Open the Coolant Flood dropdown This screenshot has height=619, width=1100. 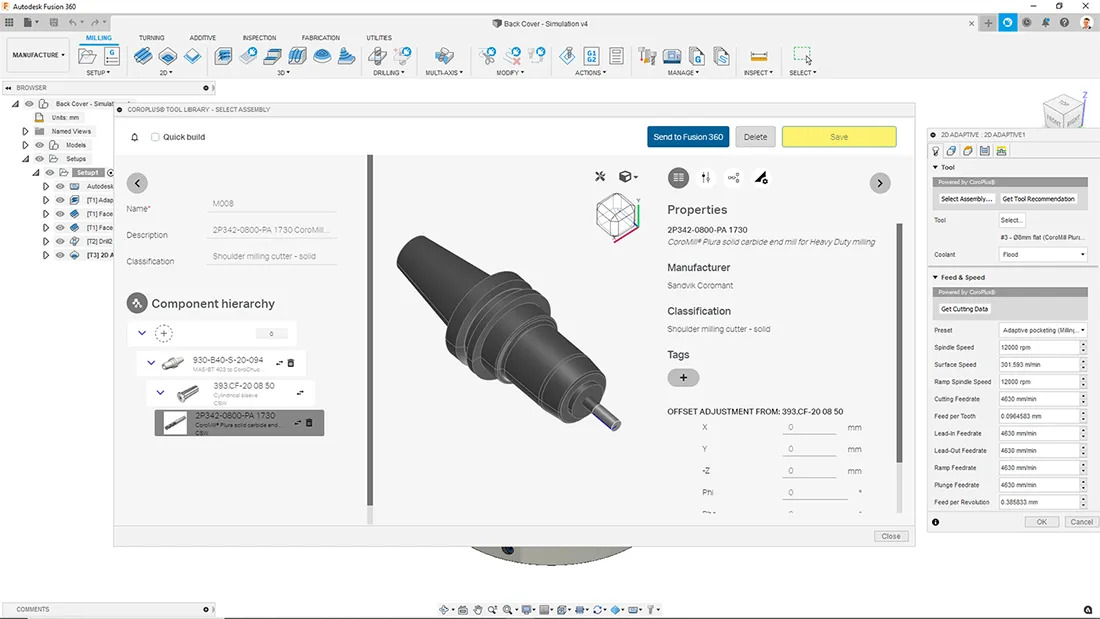(1042, 255)
